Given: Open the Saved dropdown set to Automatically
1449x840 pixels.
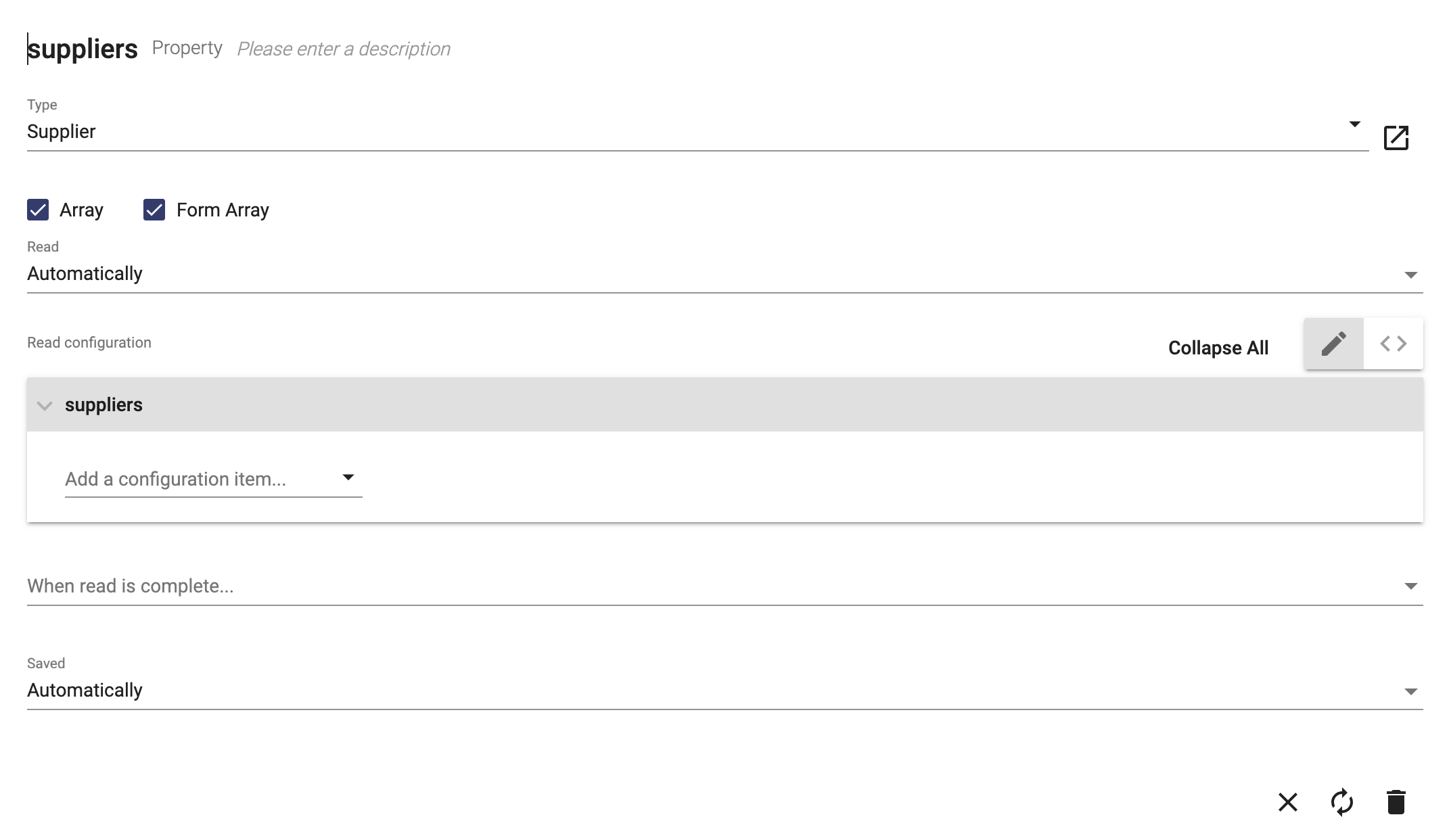Looking at the screenshot, I should 723,690.
